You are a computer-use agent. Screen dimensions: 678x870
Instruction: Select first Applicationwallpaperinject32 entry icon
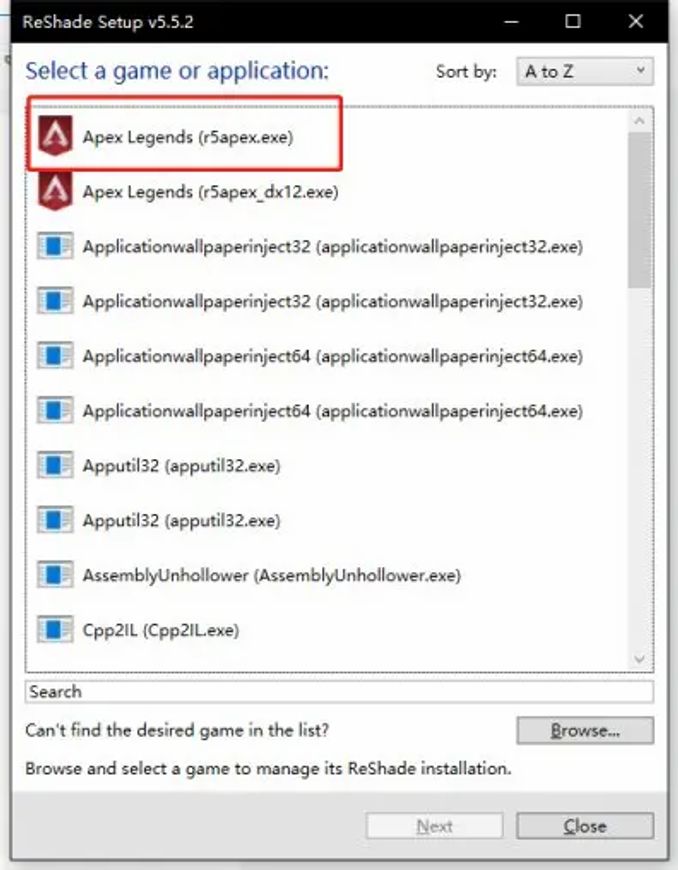(55, 245)
